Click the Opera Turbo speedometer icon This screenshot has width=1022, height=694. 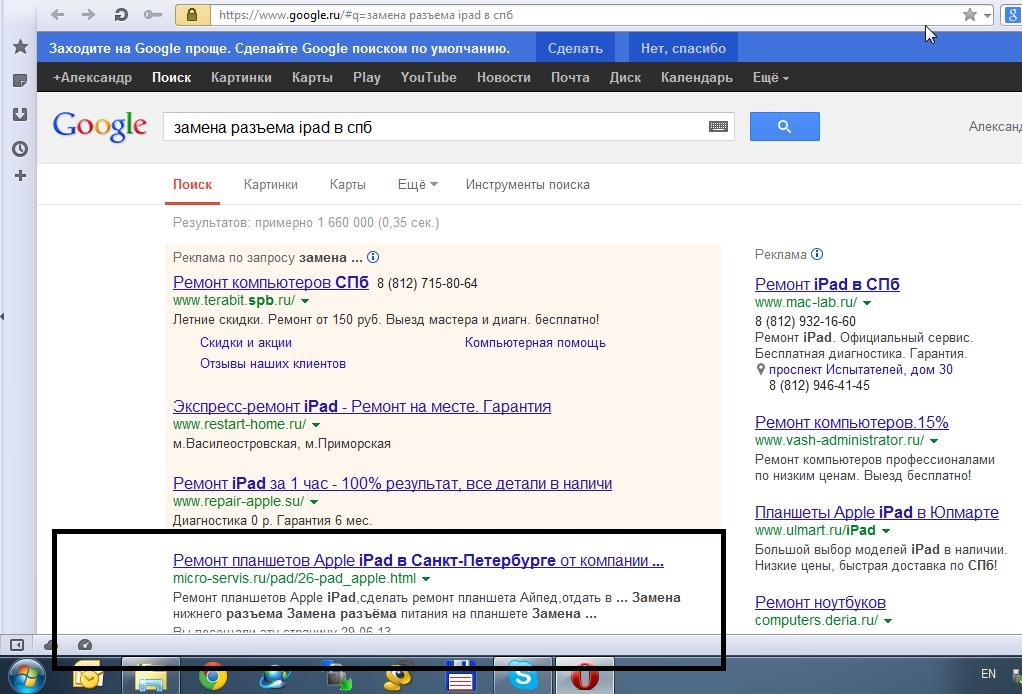pyautogui.click(x=85, y=645)
